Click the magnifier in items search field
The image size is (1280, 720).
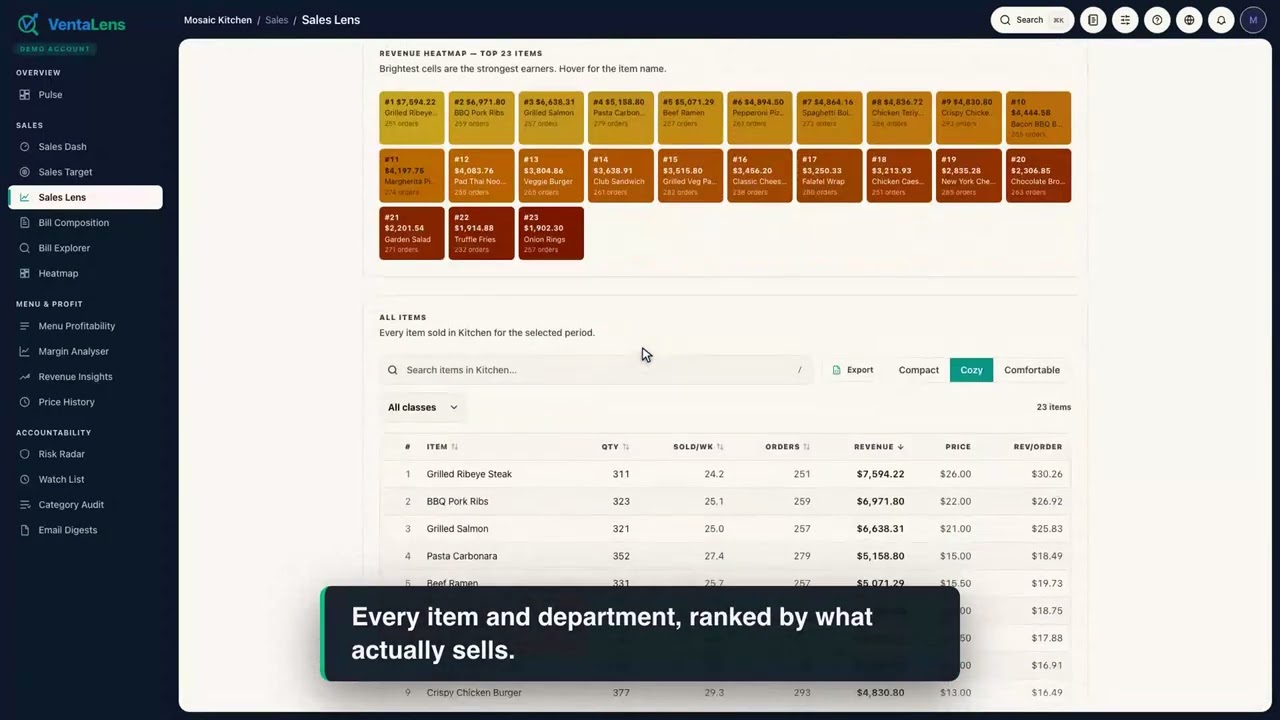(x=393, y=370)
